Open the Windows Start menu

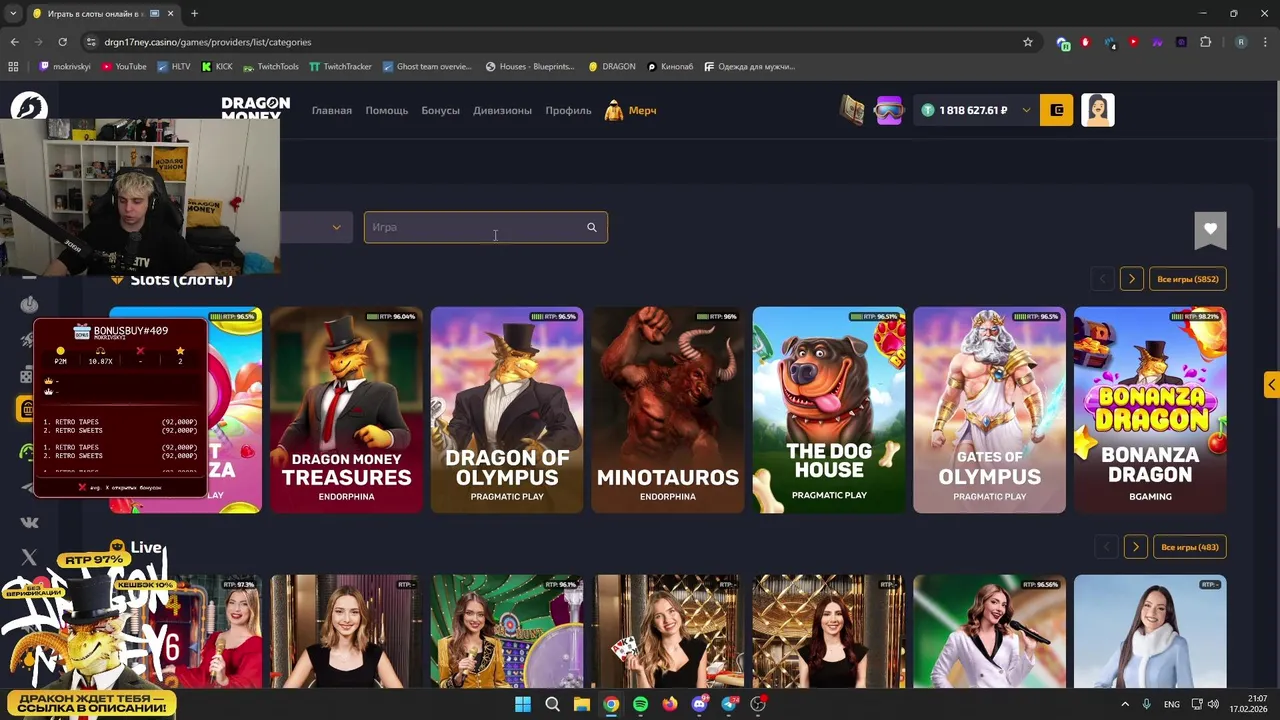pyautogui.click(x=522, y=704)
